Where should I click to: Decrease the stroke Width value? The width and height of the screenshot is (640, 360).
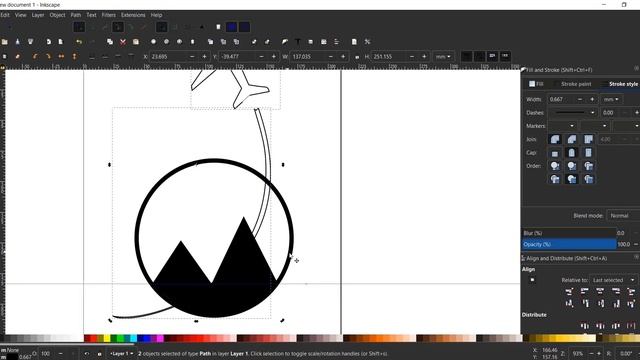(x=580, y=99)
